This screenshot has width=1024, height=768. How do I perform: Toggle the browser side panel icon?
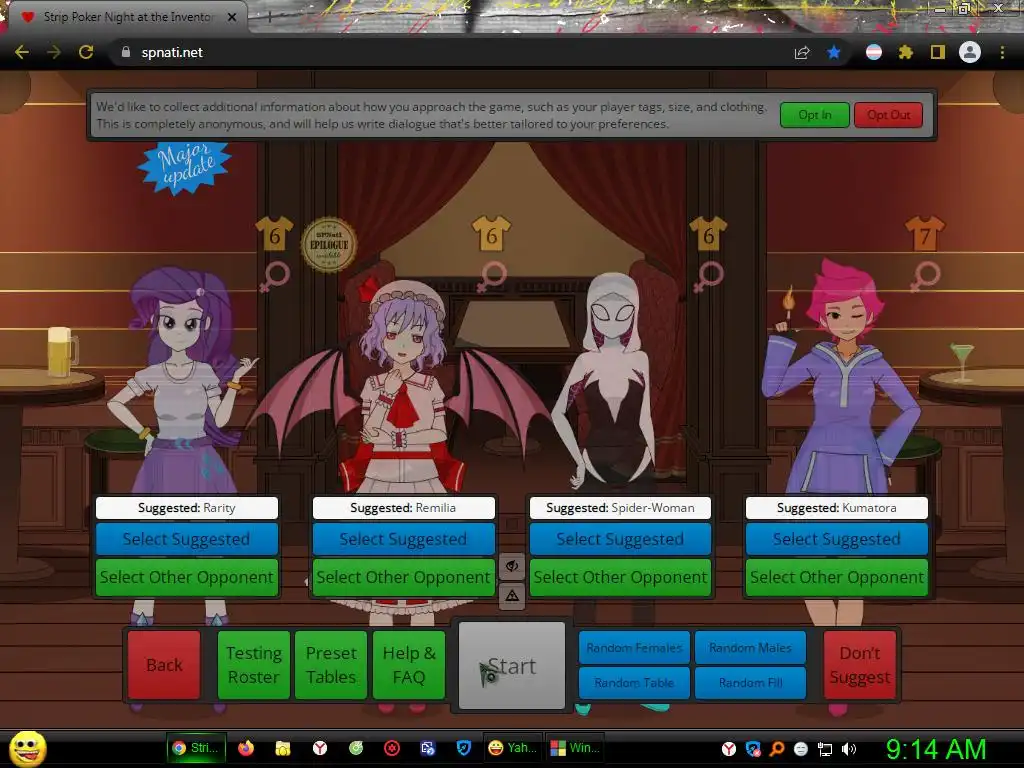point(938,52)
